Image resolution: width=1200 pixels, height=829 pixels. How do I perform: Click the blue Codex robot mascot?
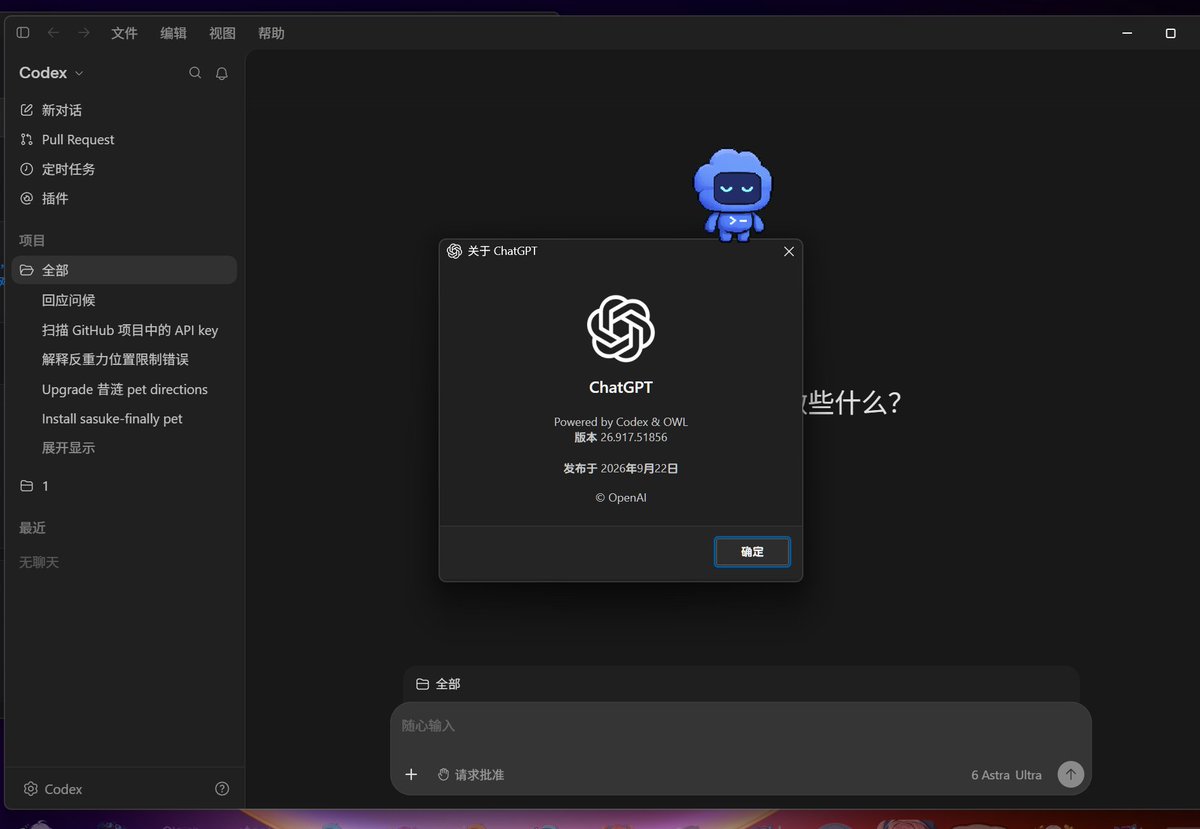pyautogui.click(x=733, y=195)
